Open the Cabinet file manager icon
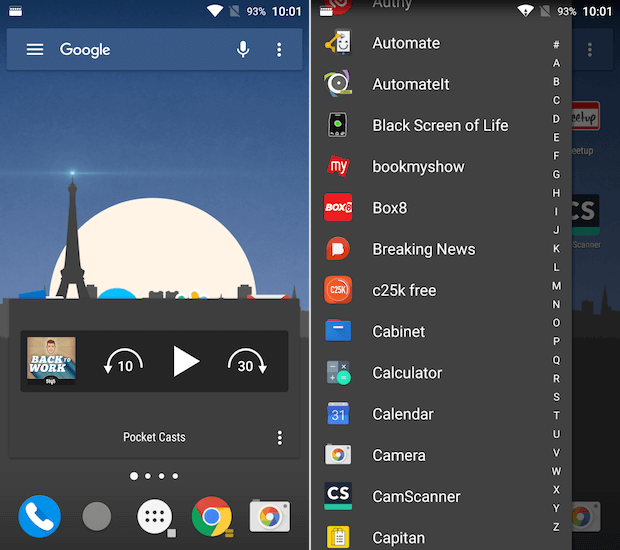 click(x=338, y=331)
